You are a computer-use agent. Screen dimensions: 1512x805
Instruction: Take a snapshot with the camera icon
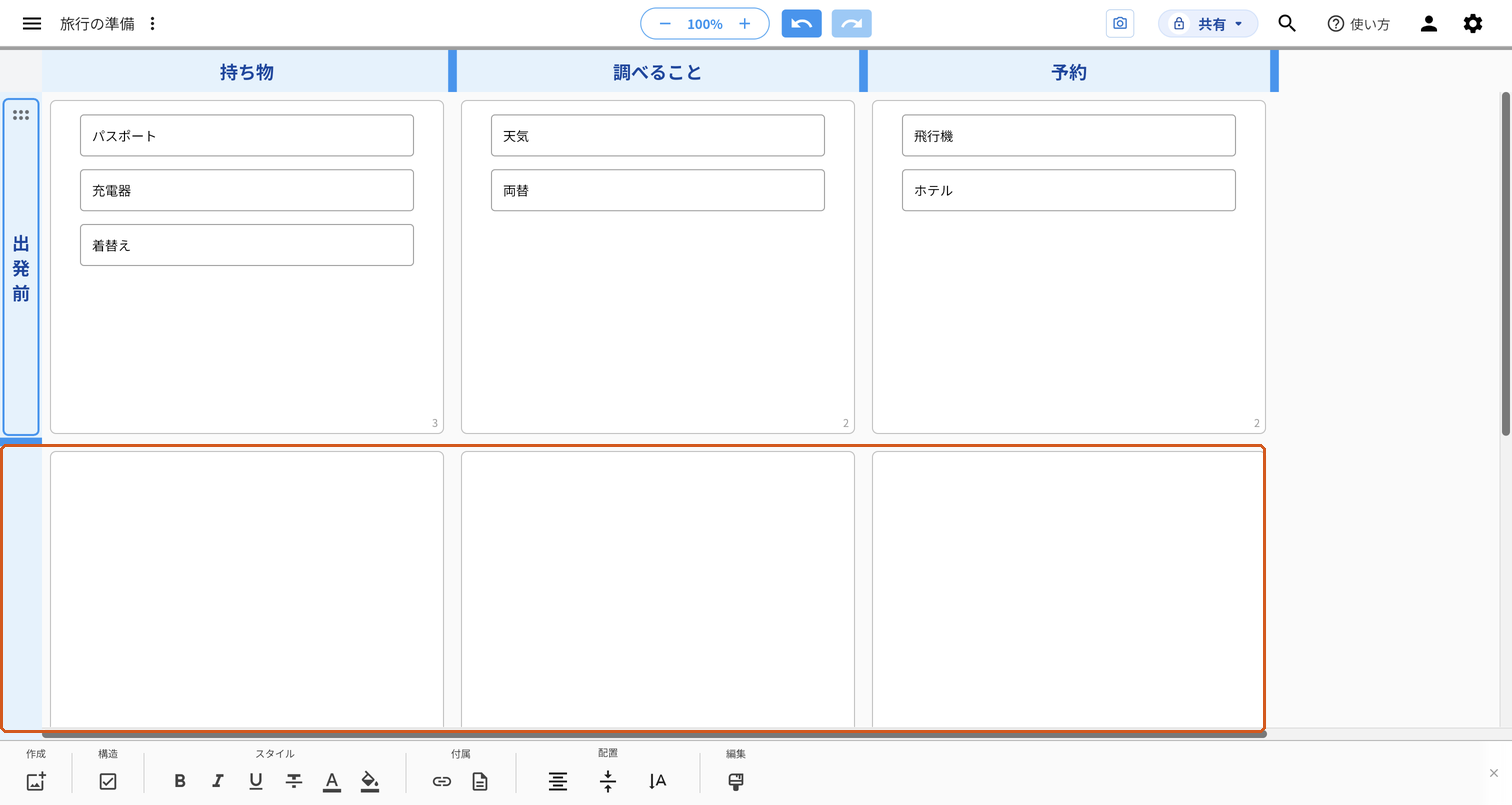pos(1120,23)
